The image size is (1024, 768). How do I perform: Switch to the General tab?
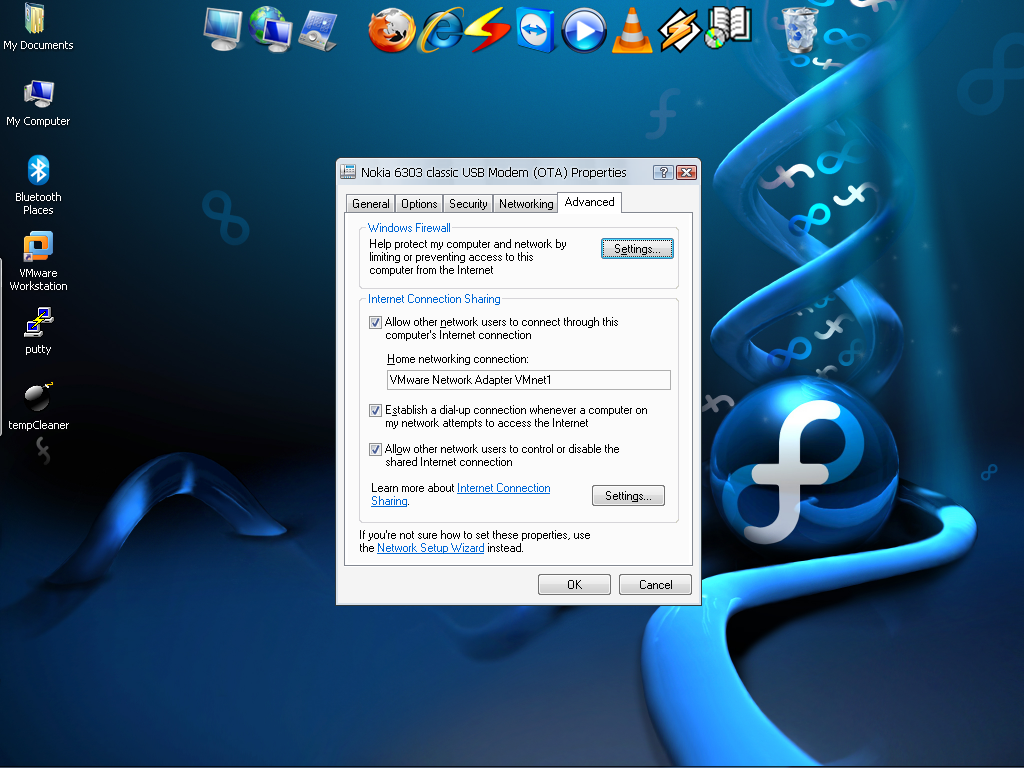click(370, 204)
